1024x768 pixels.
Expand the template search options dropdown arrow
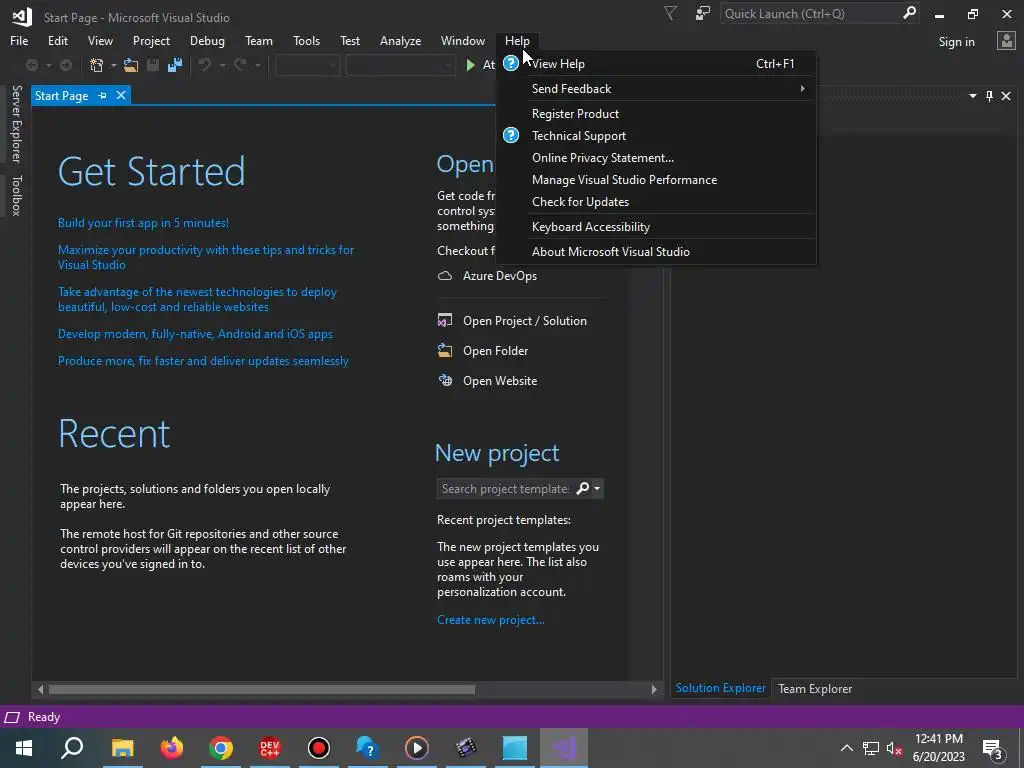click(x=597, y=488)
